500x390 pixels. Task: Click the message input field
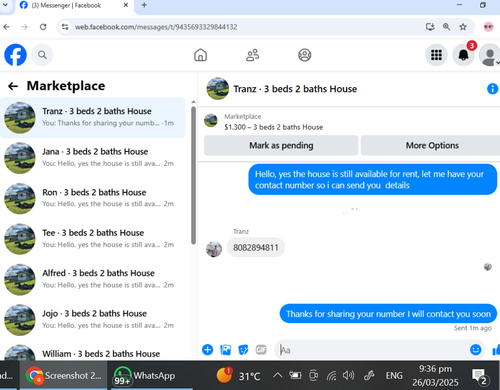click(x=373, y=350)
